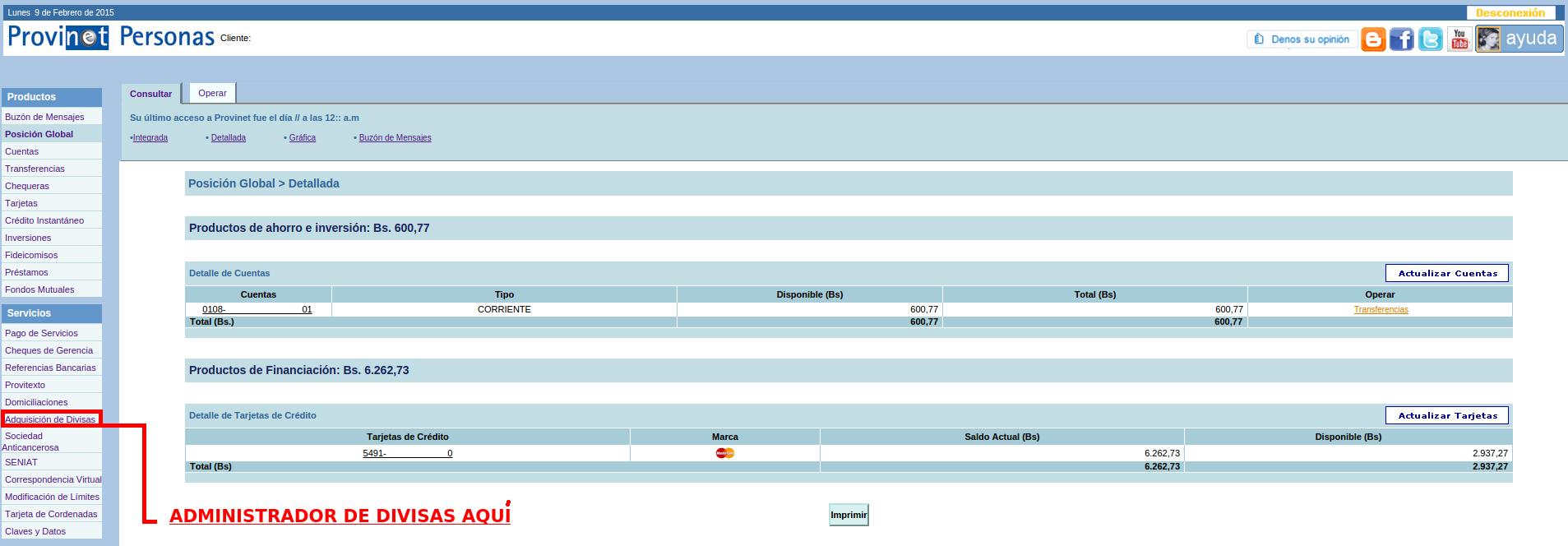Open the YouTube icon link
The height and width of the screenshot is (546, 1568).
click(x=1459, y=39)
